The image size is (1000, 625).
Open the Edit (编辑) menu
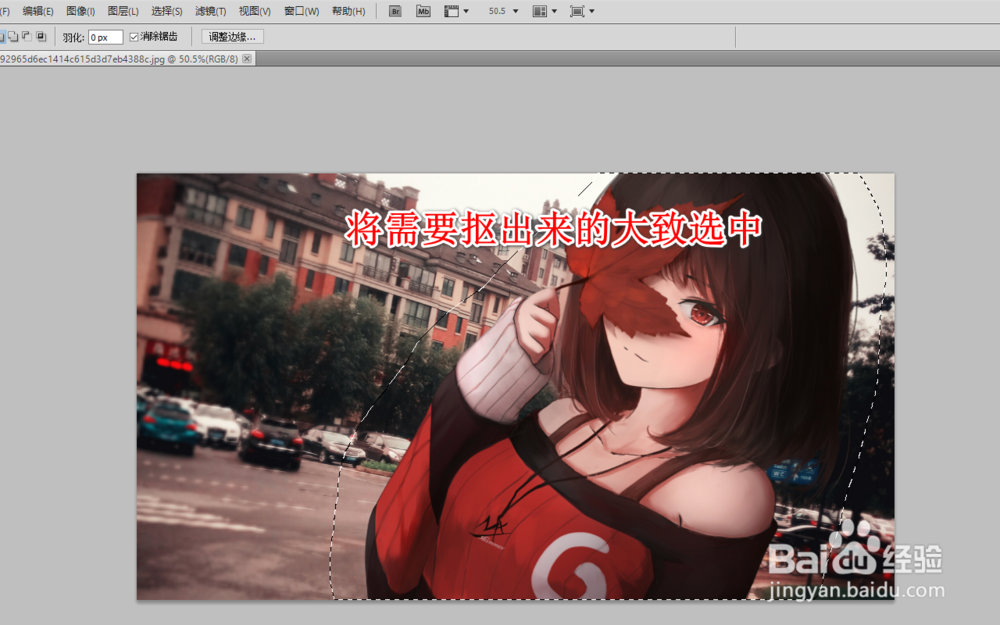(x=38, y=11)
